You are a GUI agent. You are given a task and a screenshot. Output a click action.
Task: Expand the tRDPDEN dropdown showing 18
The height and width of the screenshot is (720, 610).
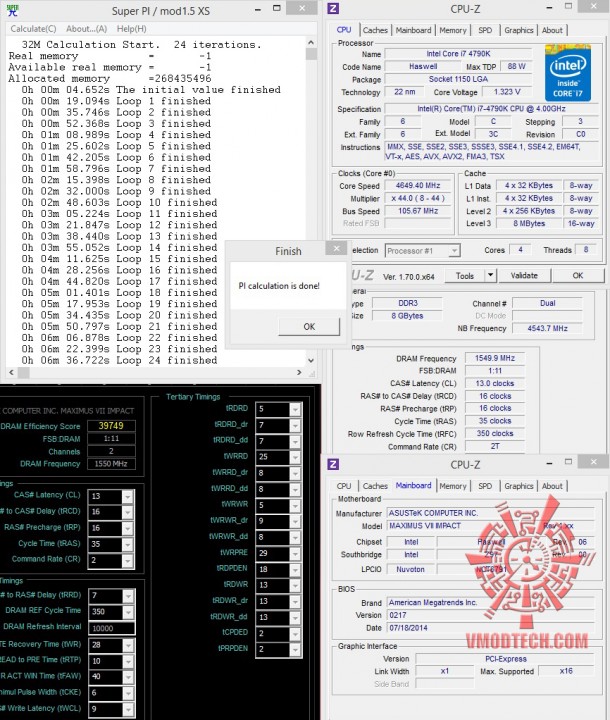[295, 569]
